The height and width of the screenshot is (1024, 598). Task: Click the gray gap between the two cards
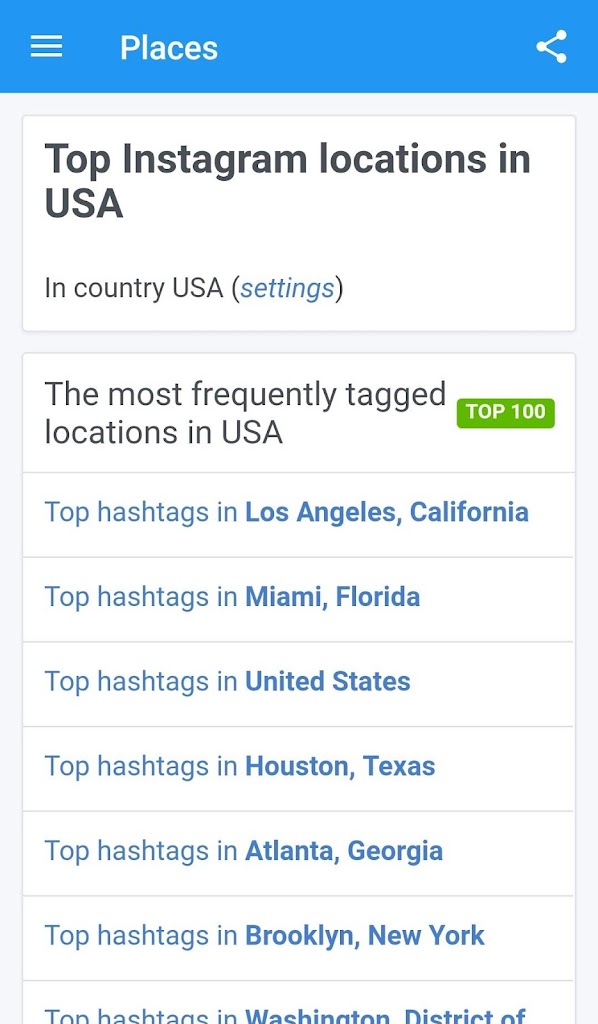(x=299, y=342)
